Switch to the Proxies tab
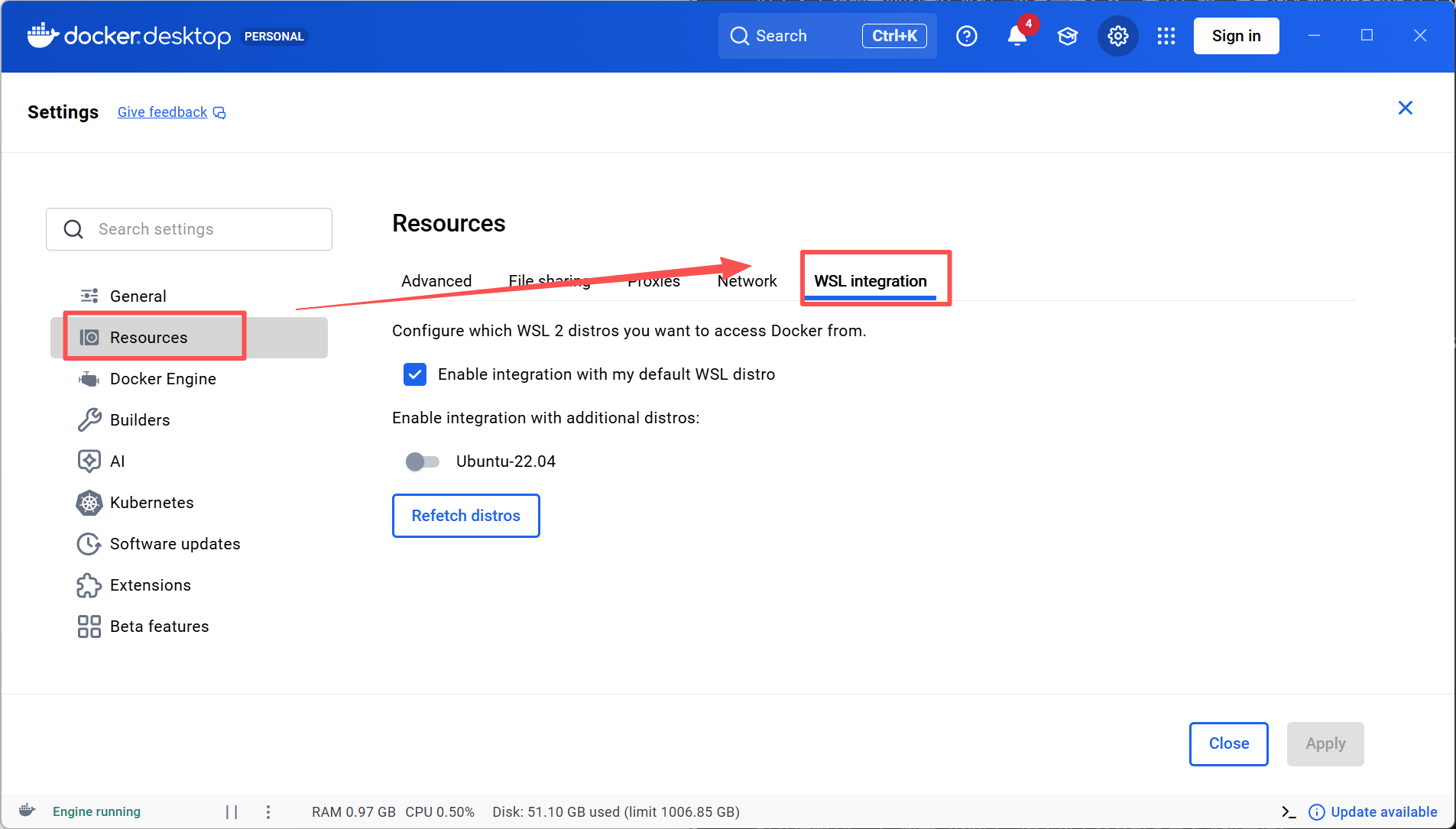This screenshot has width=1456, height=829. click(653, 281)
